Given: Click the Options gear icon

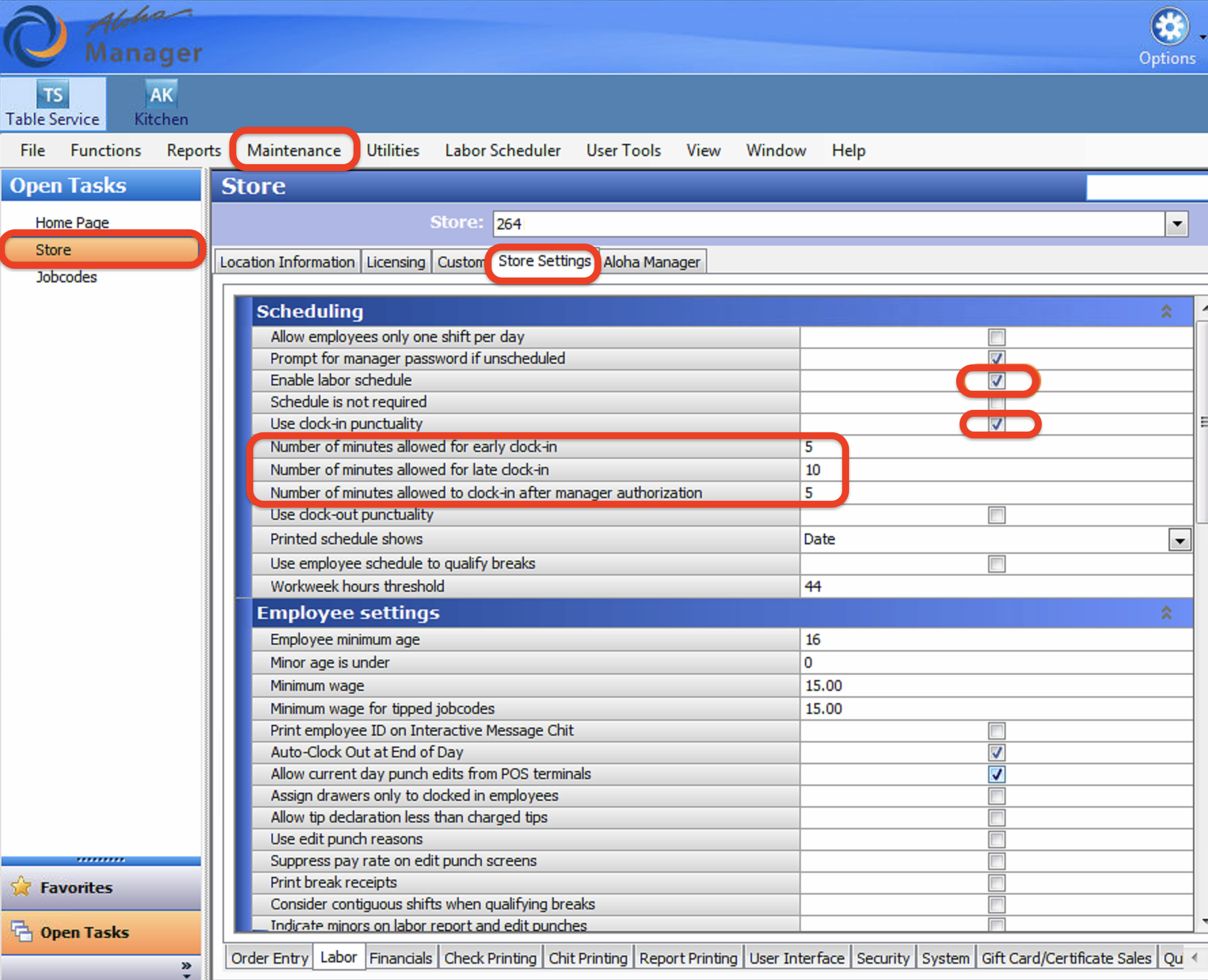Looking at the screenshot, I should [x=1168, y=27].
